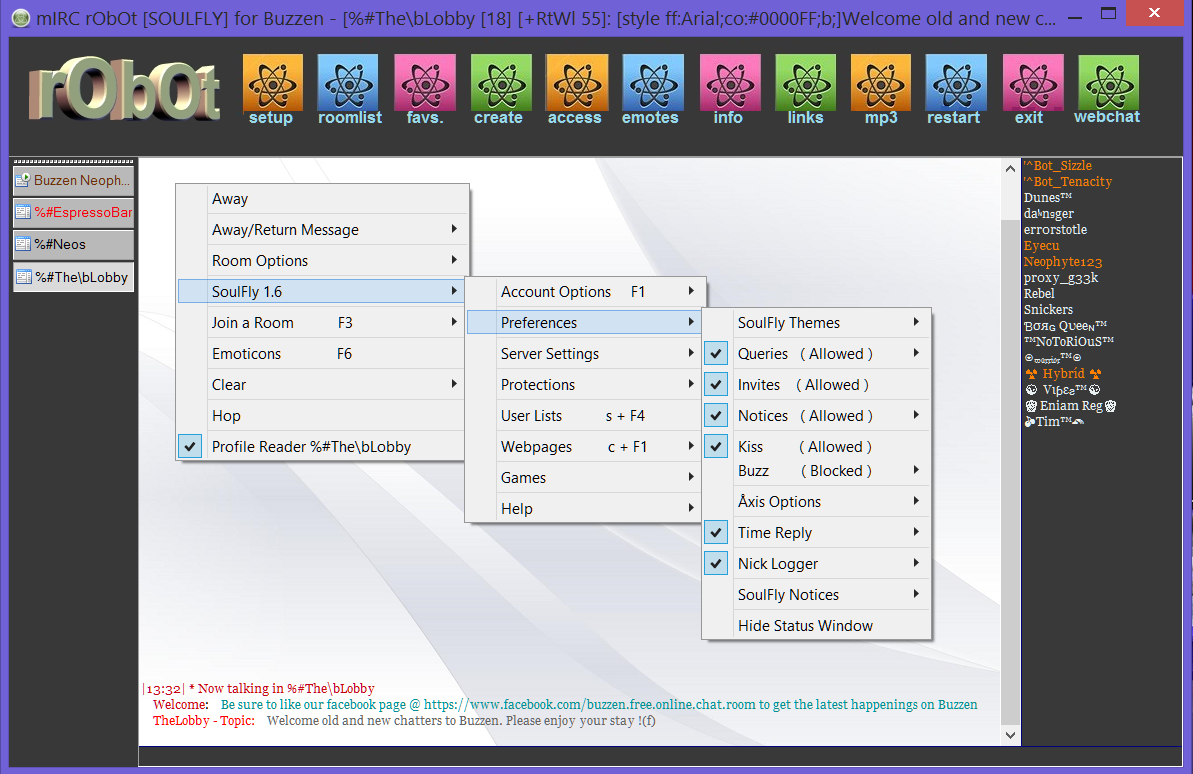Toggle the Time Reply check mark

tap(716, 533)
